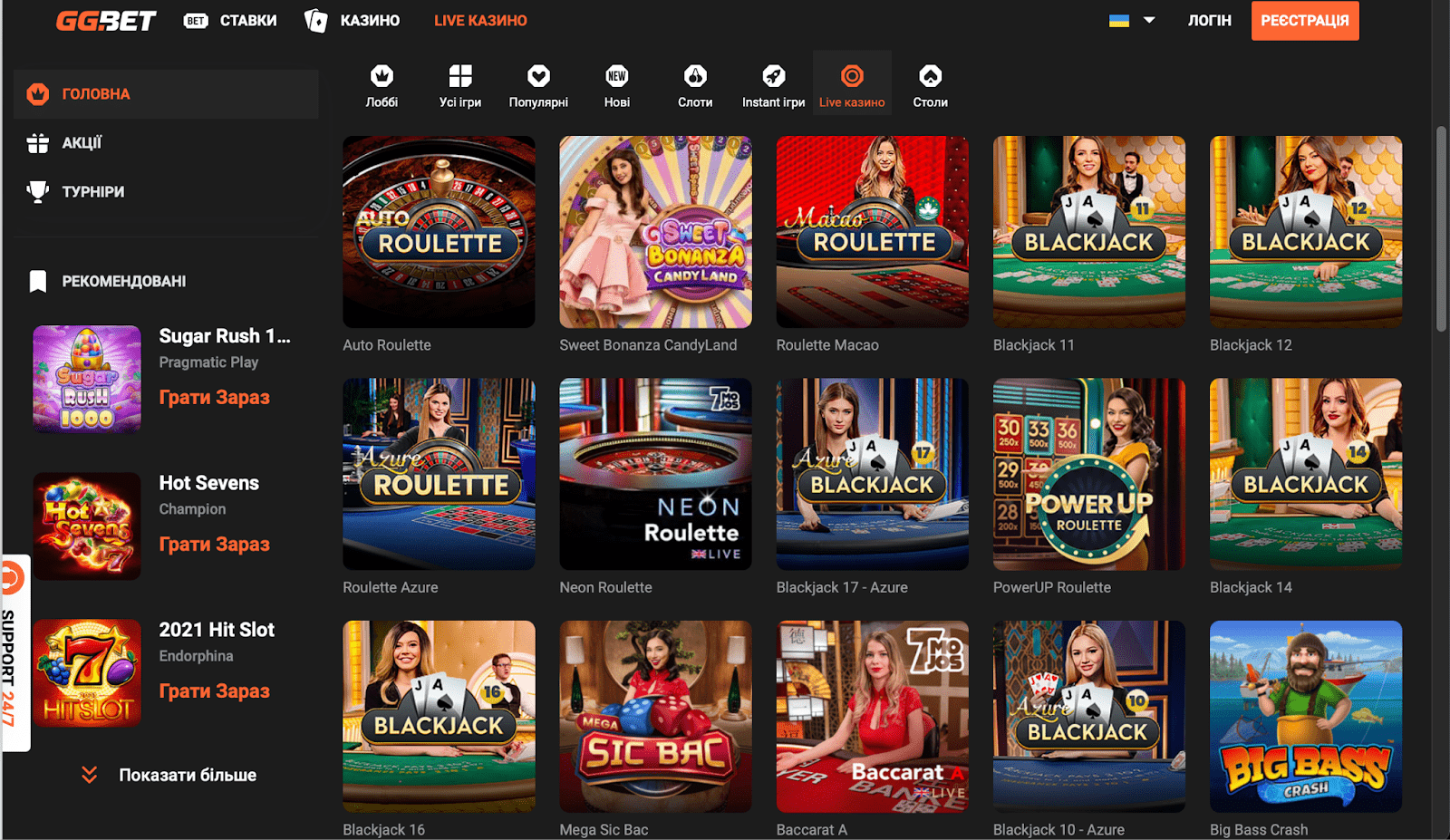The width and height of the screenshot is (1450, 840).
Task: Click the Логін link
Action: click(x=1209, y=21)
